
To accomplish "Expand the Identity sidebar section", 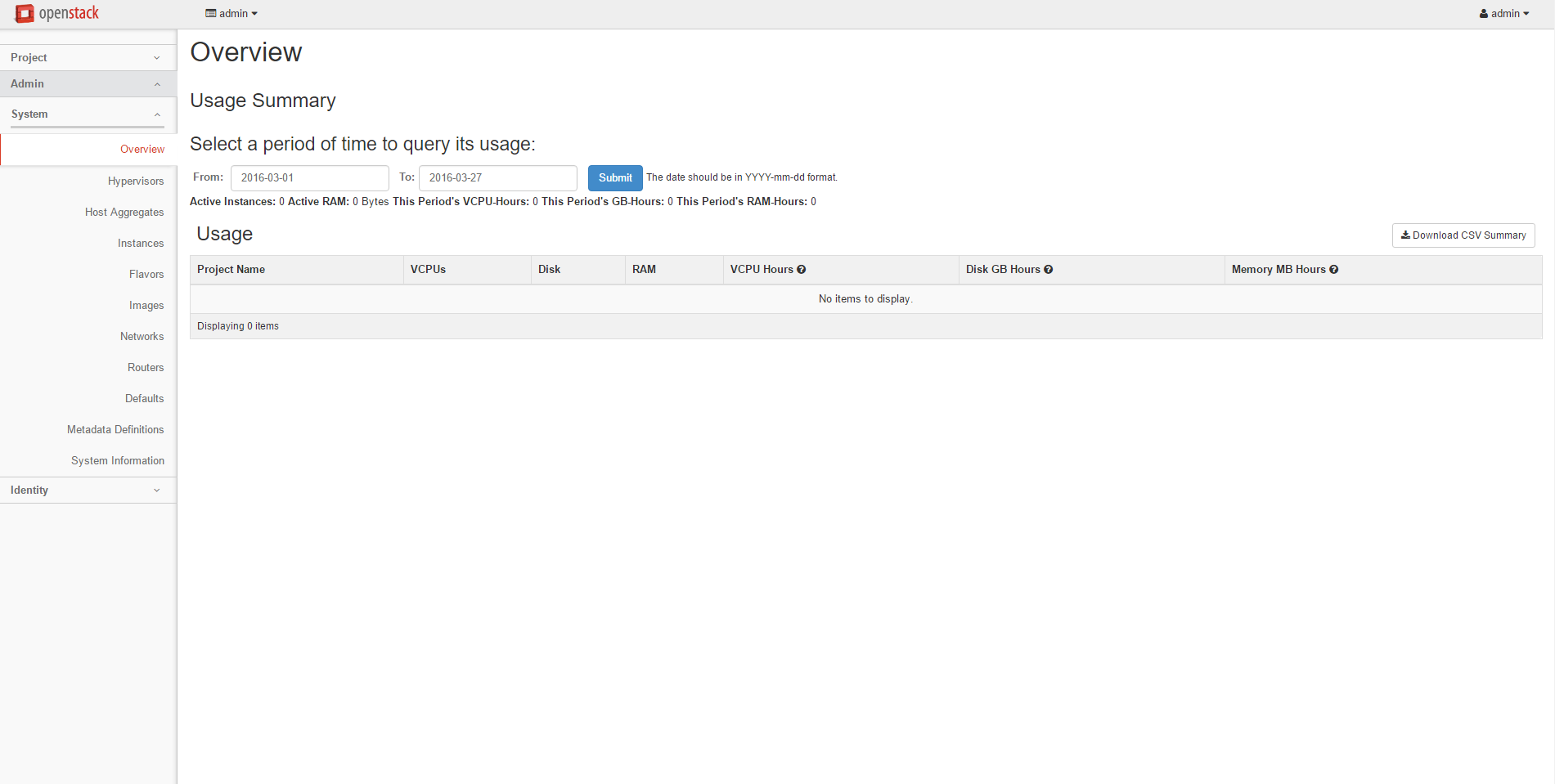I will (88, 491).
